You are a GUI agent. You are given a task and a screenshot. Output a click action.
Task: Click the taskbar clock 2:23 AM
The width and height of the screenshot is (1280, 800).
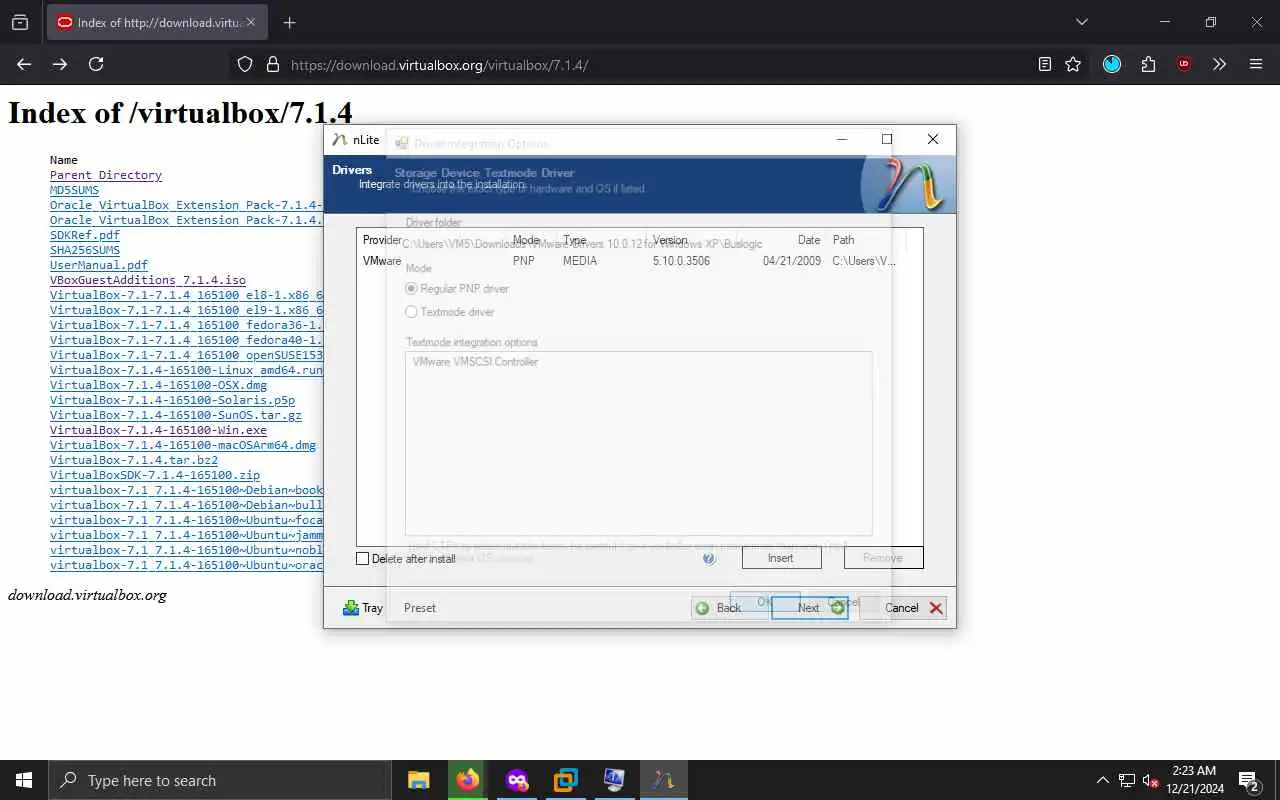[1194, 779]
